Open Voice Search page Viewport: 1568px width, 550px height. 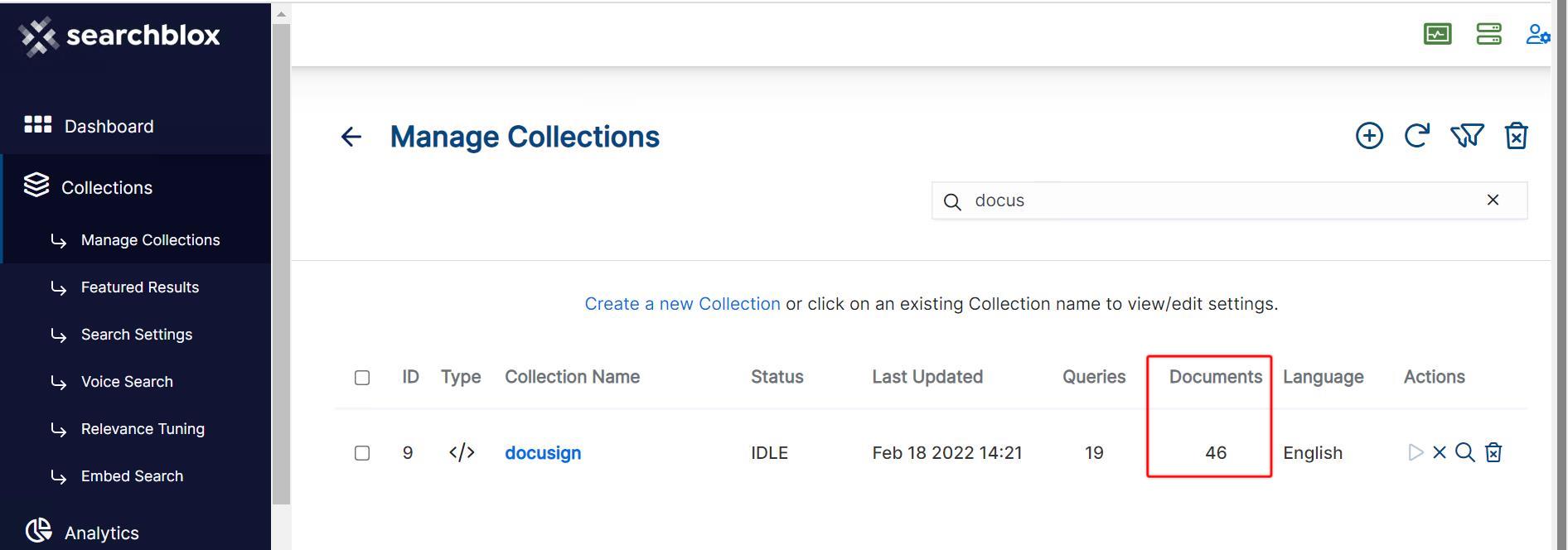[x=127, y=382]
